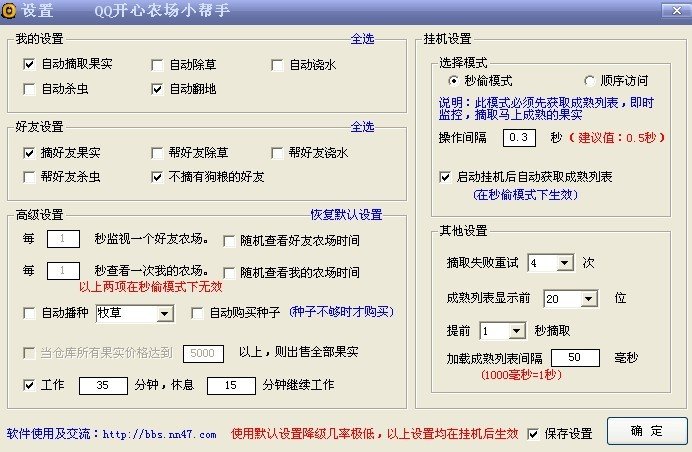This screenshot has width=692, height=452.
Task: Click the 秒监视一个好友农场 interval field
Action: coord(63,239)
